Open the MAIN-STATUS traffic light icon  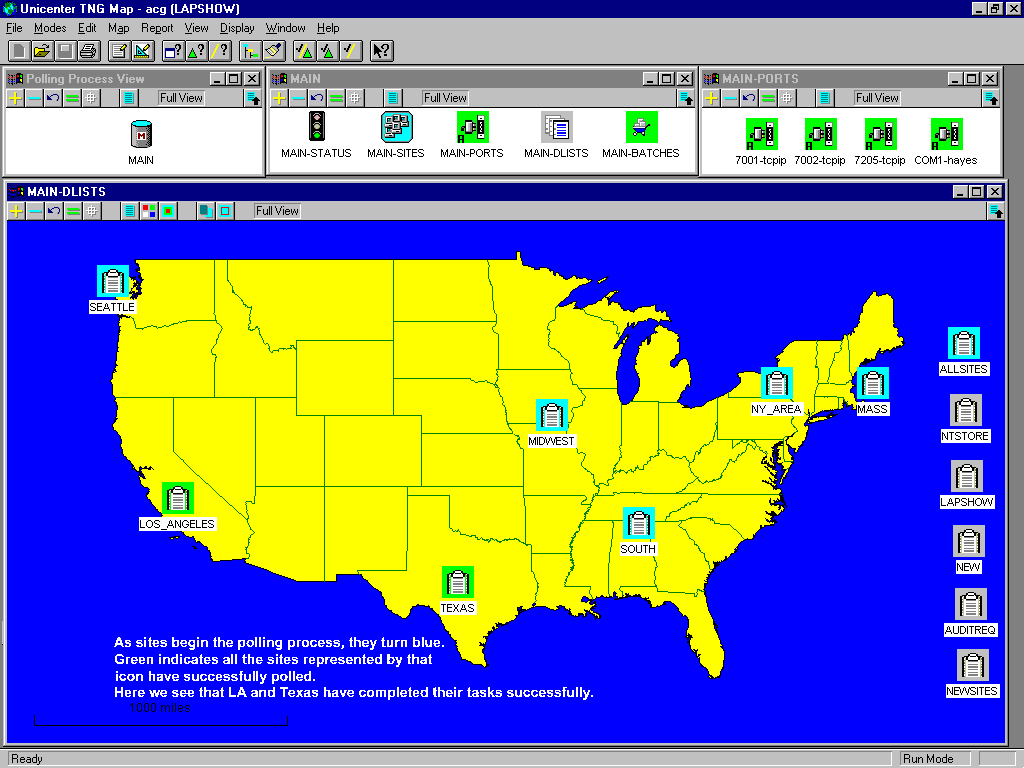[x=317, y=126]
